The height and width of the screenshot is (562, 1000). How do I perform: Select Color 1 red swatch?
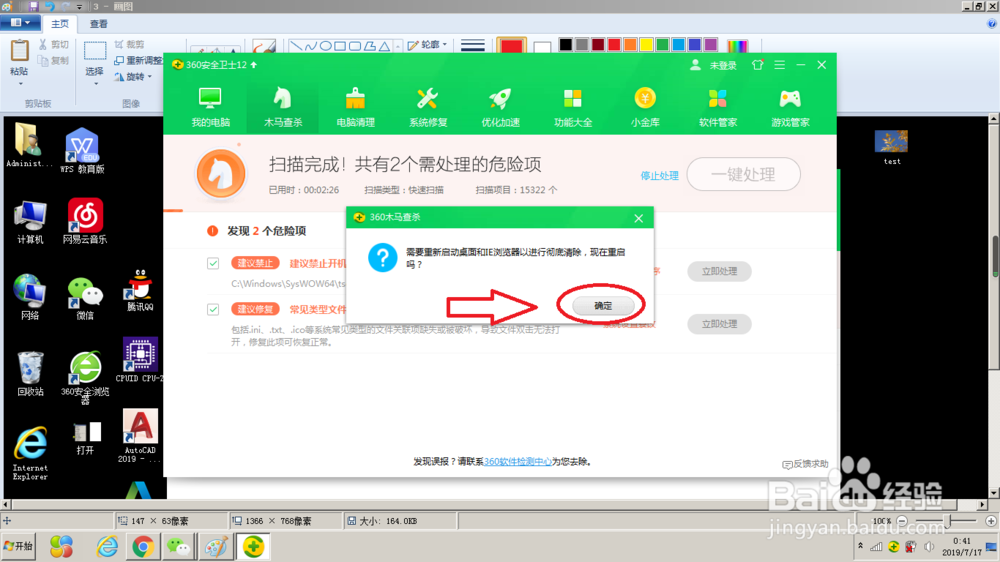point(511,47)
